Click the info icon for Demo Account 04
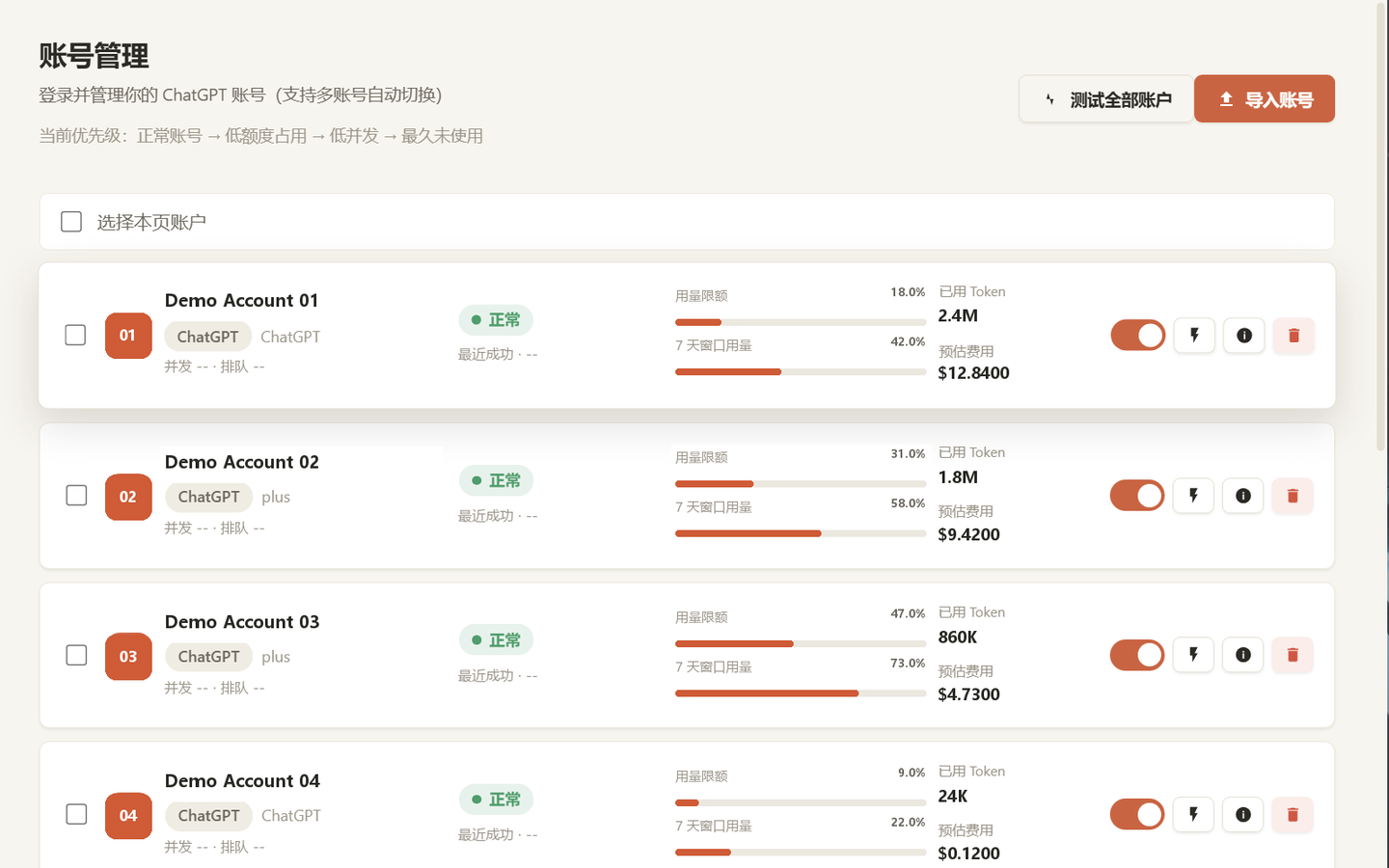The height and width of the screenshot is (868, 1389). tap(1243, 814)
